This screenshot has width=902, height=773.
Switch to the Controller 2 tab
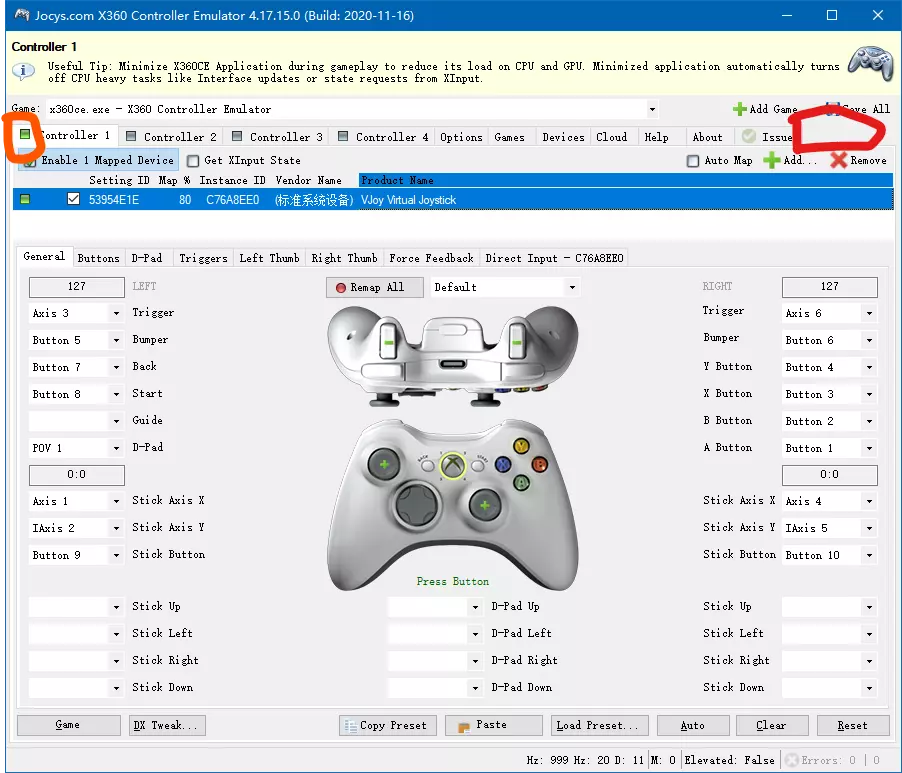coord(172,137)
